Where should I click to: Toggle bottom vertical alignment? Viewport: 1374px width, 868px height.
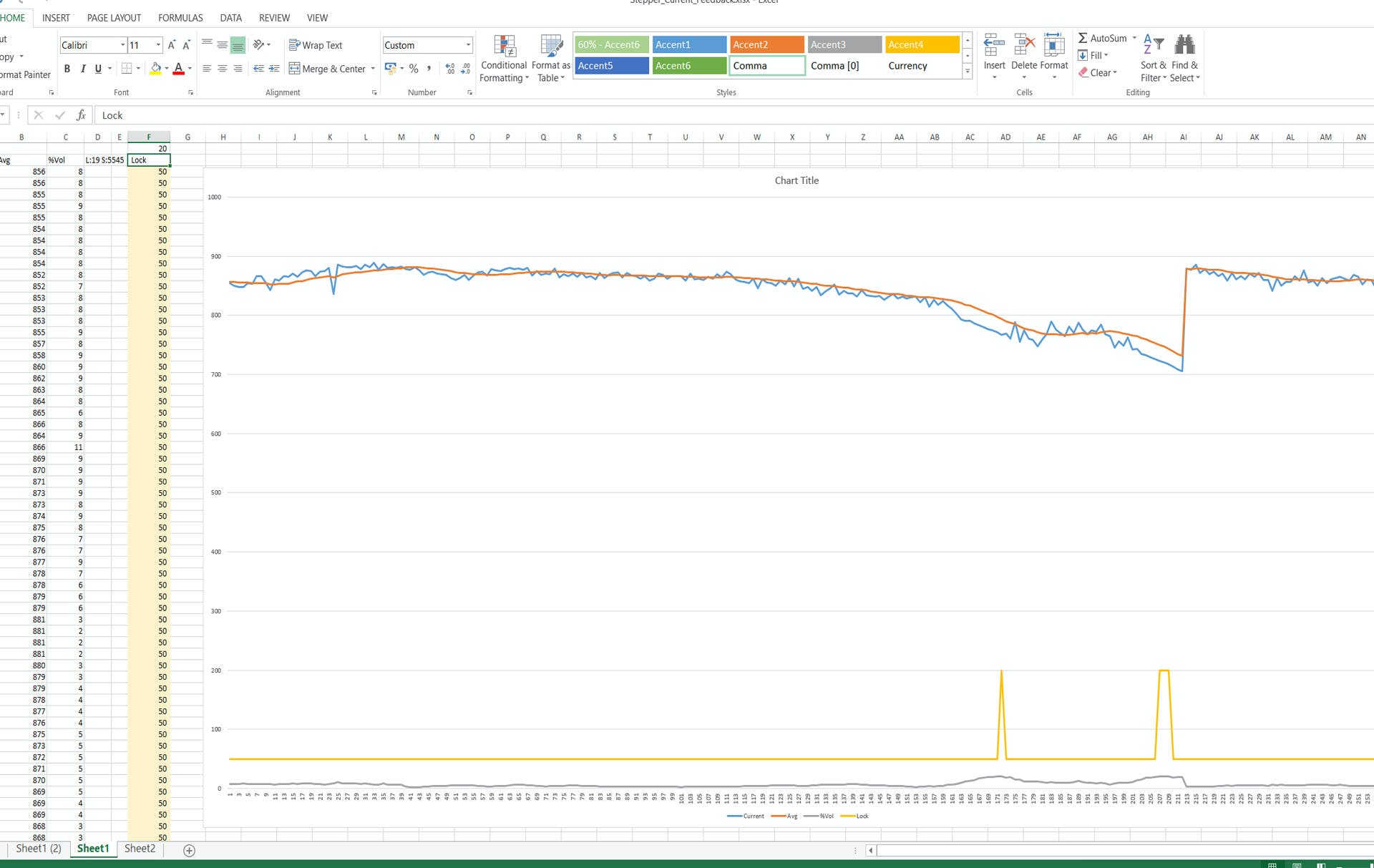pyautogui.click(x=238, y=45)
